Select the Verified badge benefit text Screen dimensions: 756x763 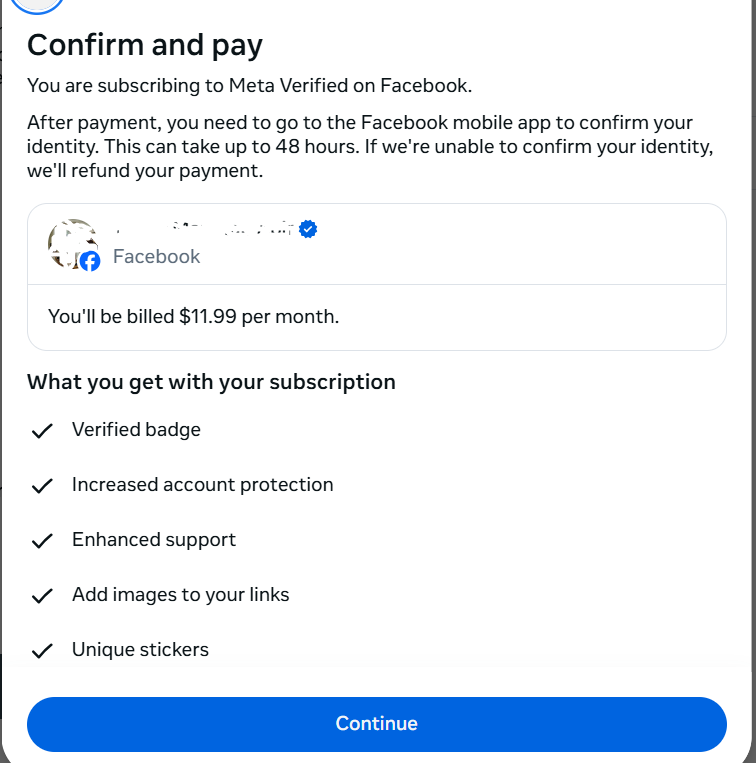pos(136,430)
